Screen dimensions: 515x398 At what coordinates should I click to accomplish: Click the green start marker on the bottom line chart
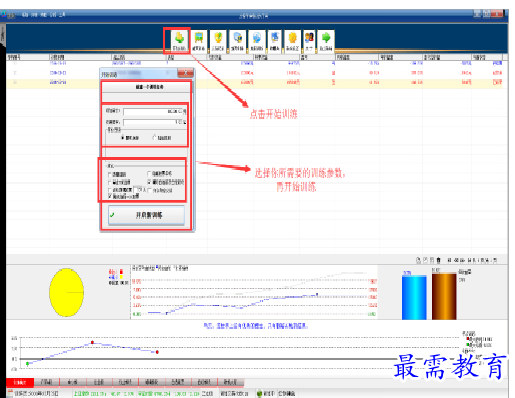27,363
